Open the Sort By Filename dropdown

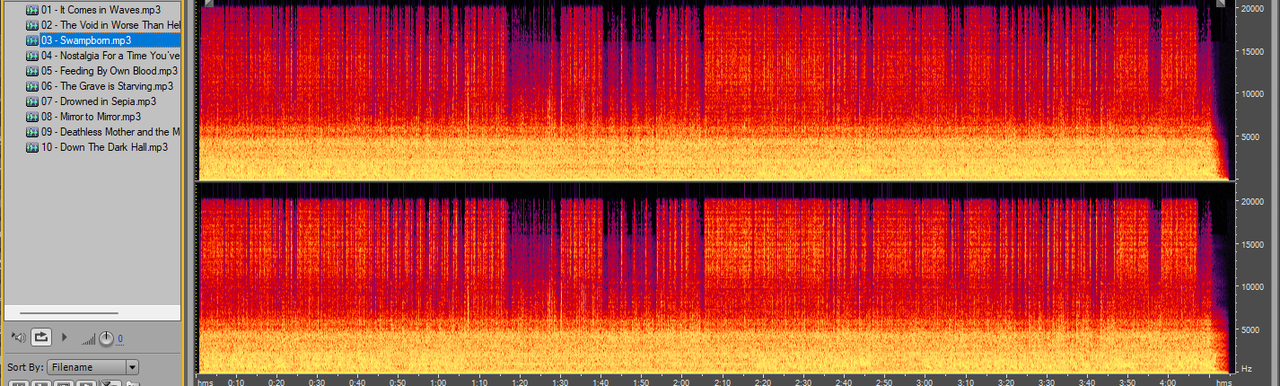pyautogui.click(x=93, y=367)
